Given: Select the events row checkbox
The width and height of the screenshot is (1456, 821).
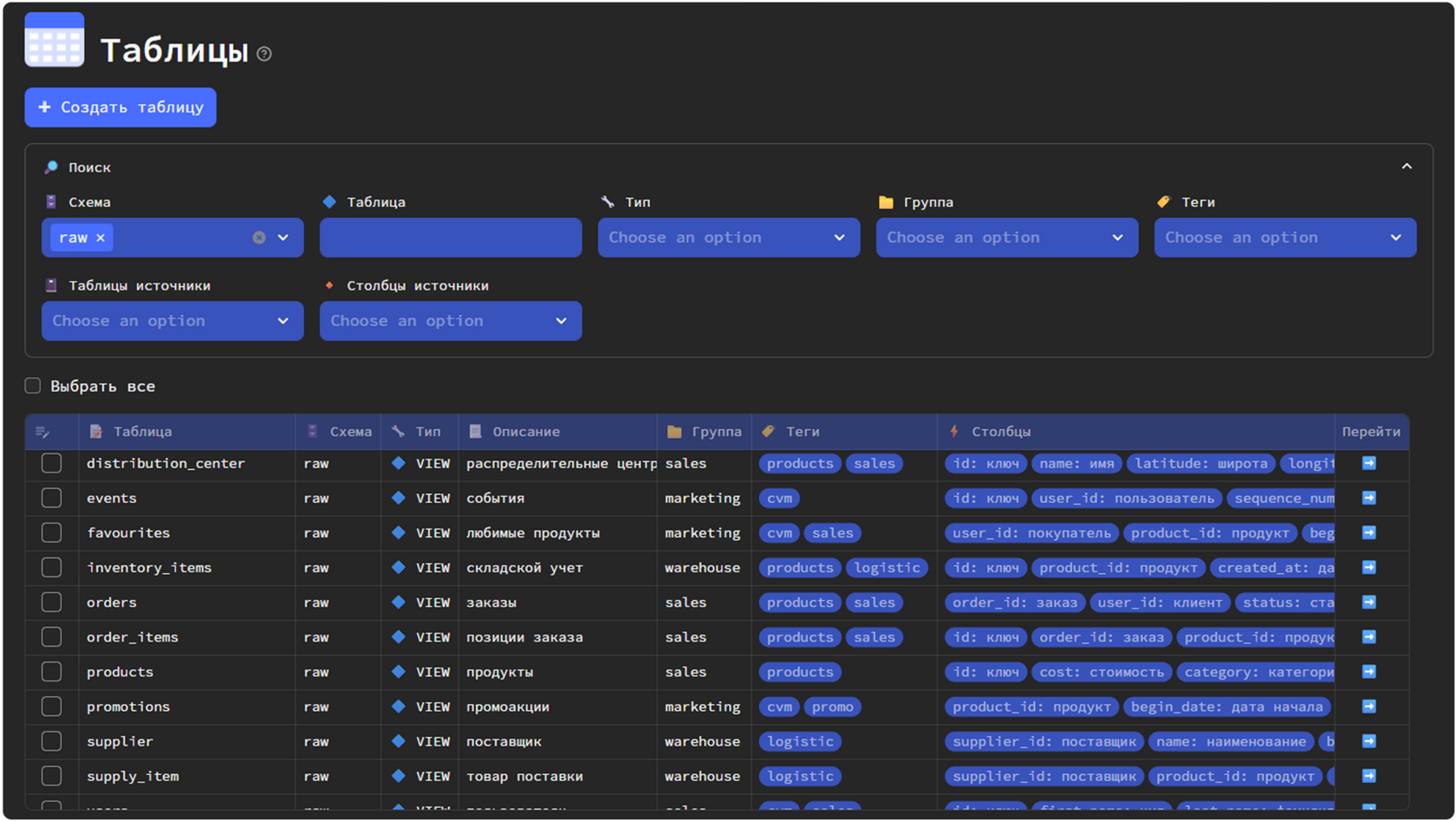Looking at the screenshot, I should pyautogui.click(x=52, y=498).
